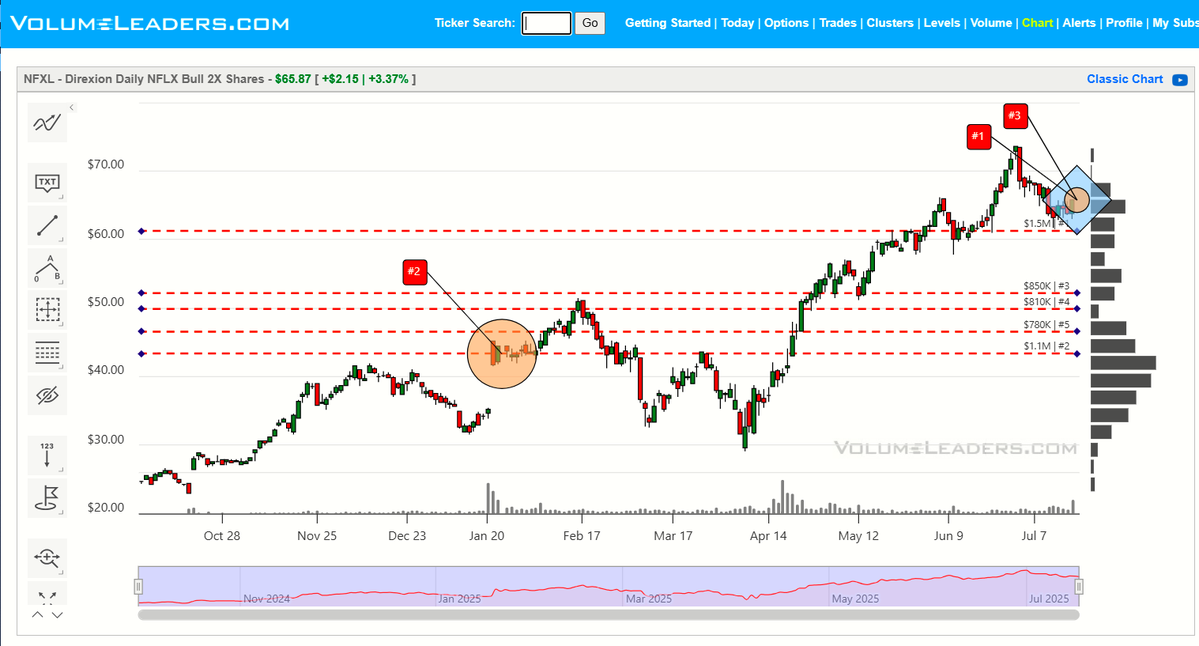The width and height of the screenshot is (1199, 646).
Task: Click the blue diamond cluster marker
Action: pos(1077,200)
